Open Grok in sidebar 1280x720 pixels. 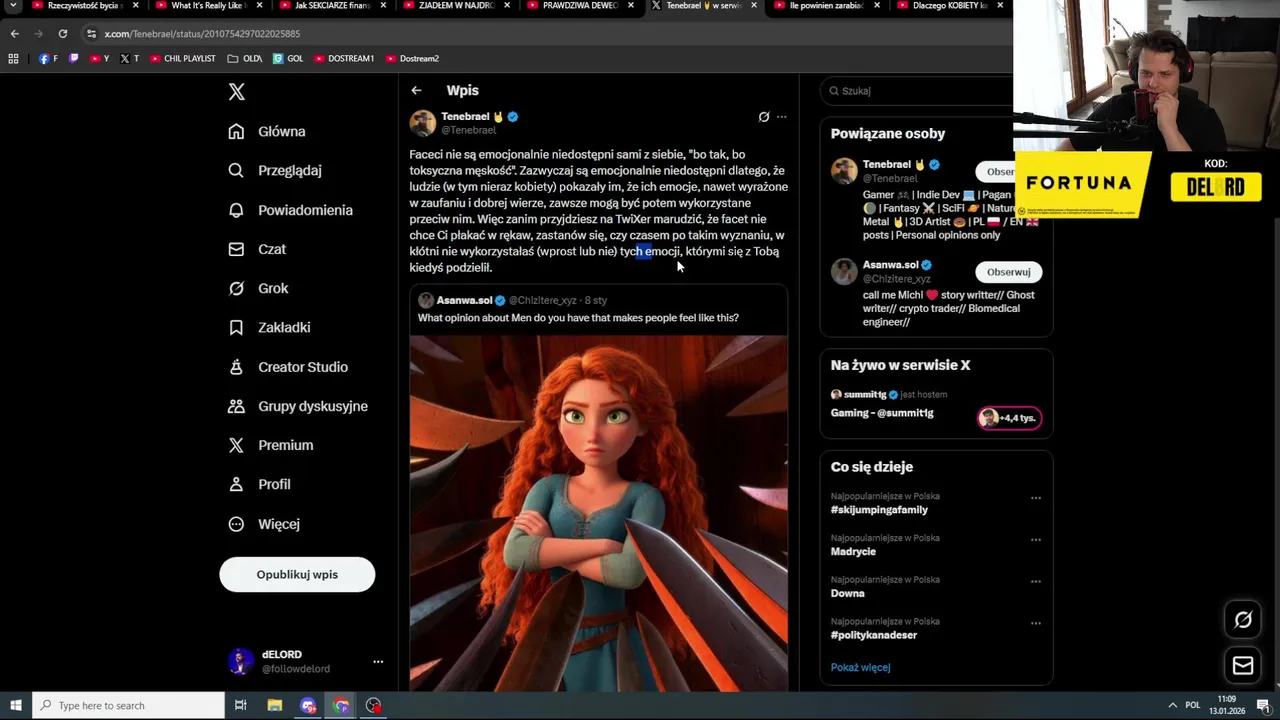coord(258,288)
